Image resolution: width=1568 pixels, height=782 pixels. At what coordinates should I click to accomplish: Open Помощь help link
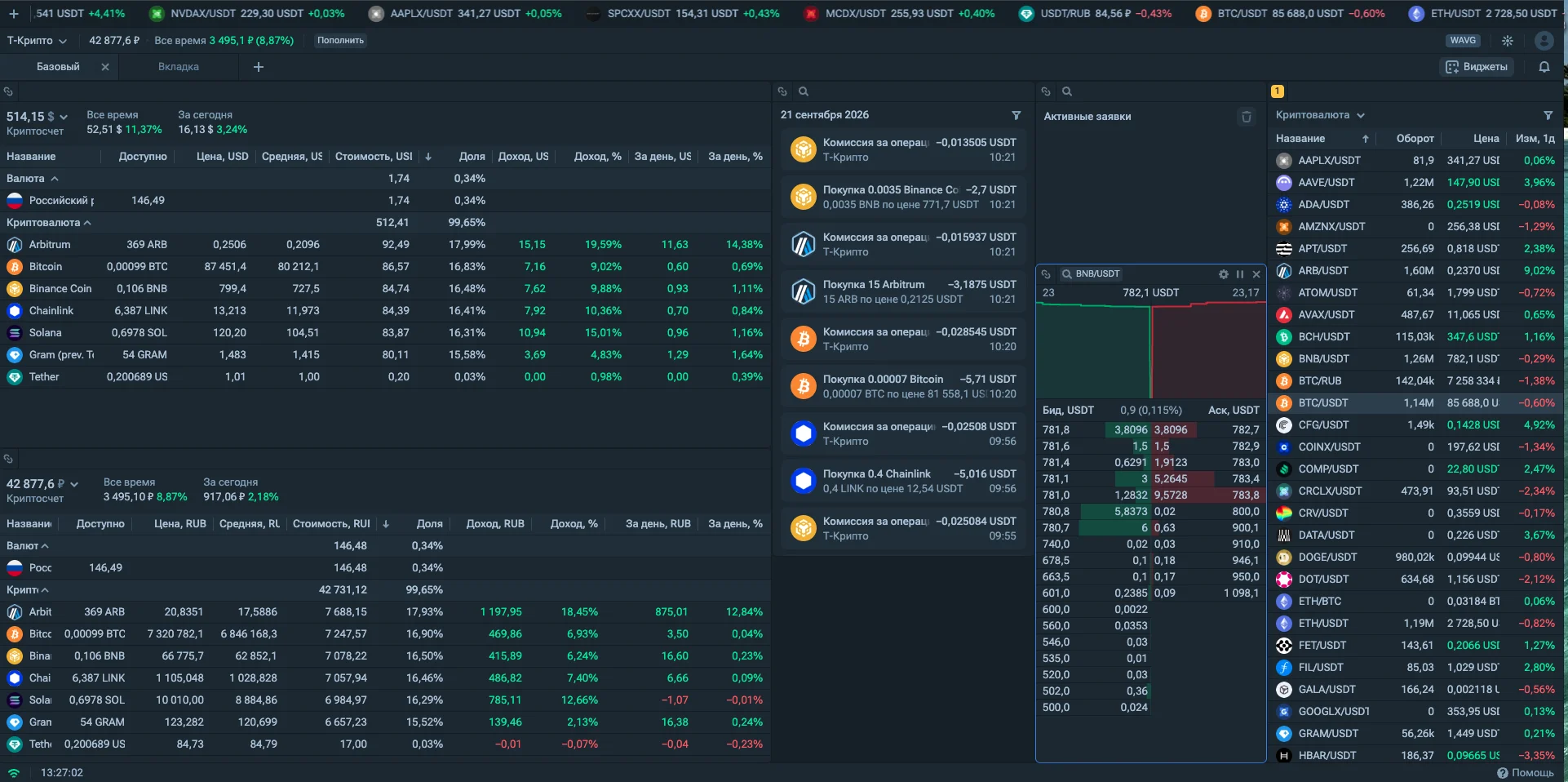pos(1526,772)
